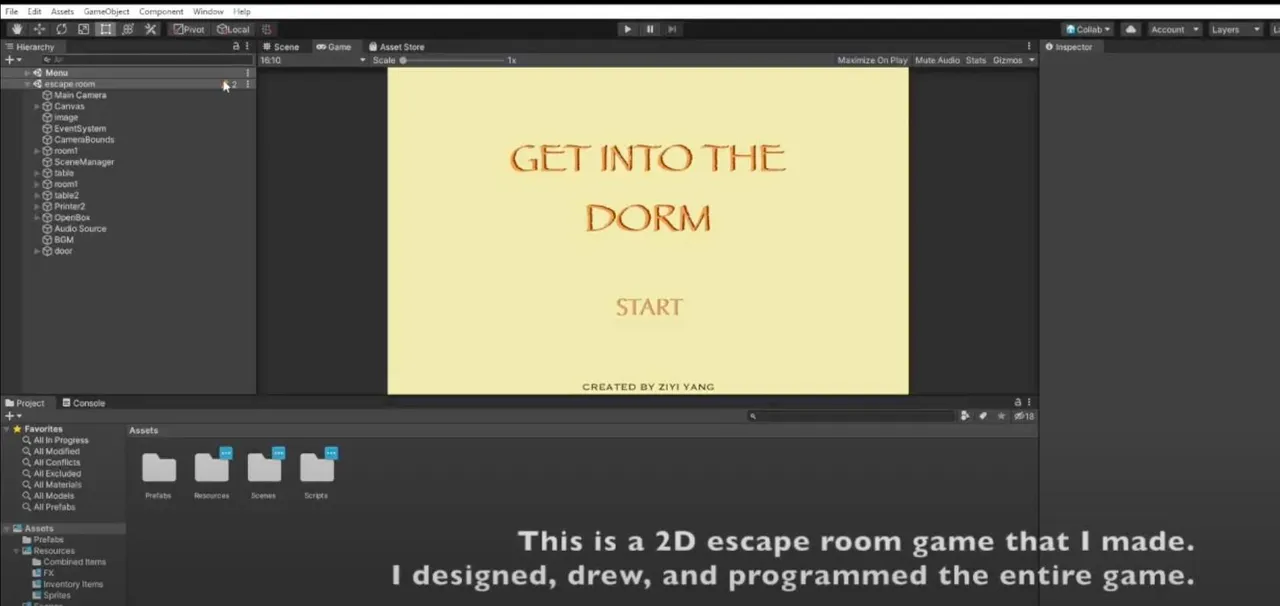Open the Assets menu
Viewport: 1280px width, 606px height.
click(62, 11)
